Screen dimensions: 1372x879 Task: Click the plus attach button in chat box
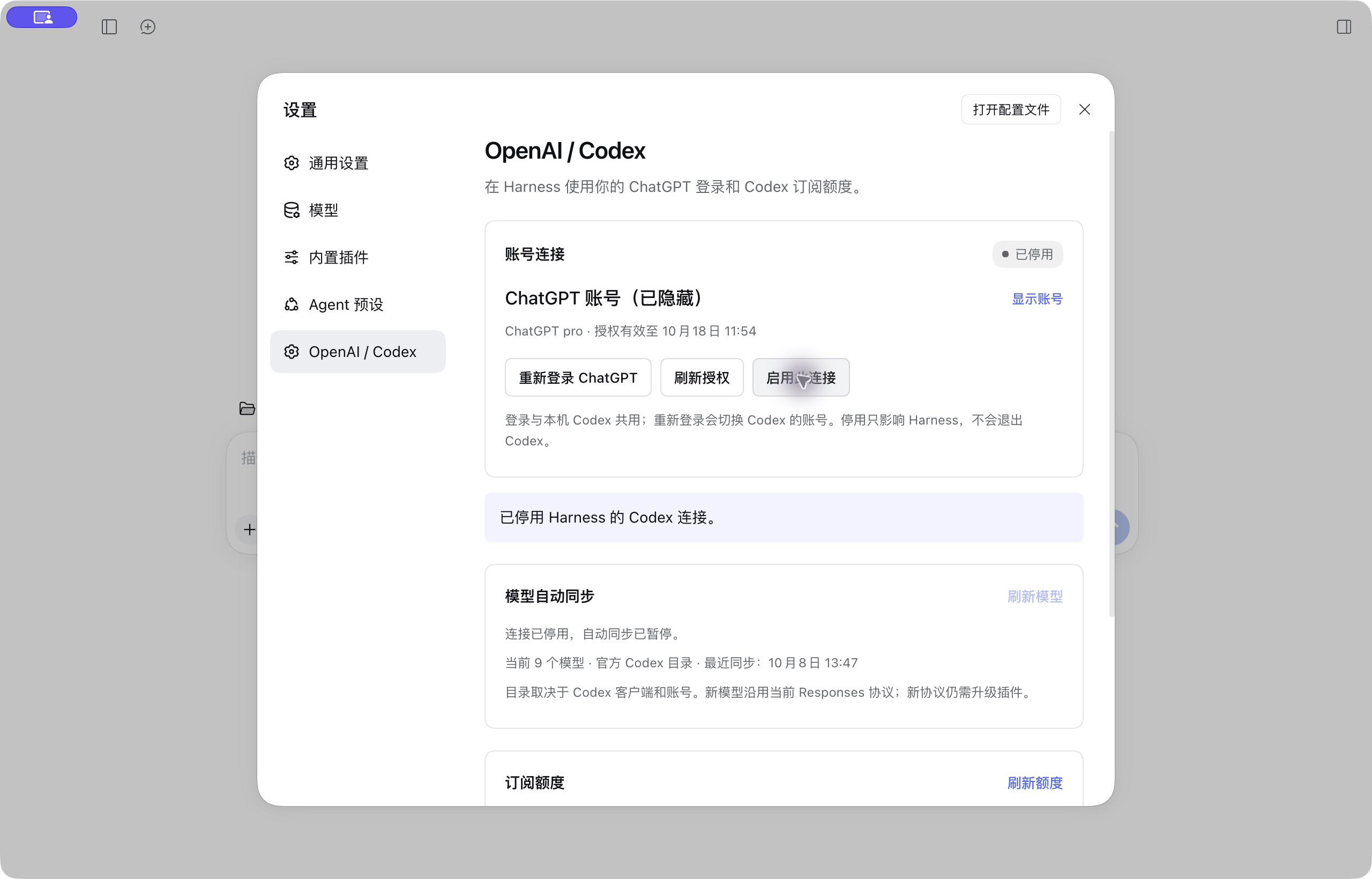249,530
